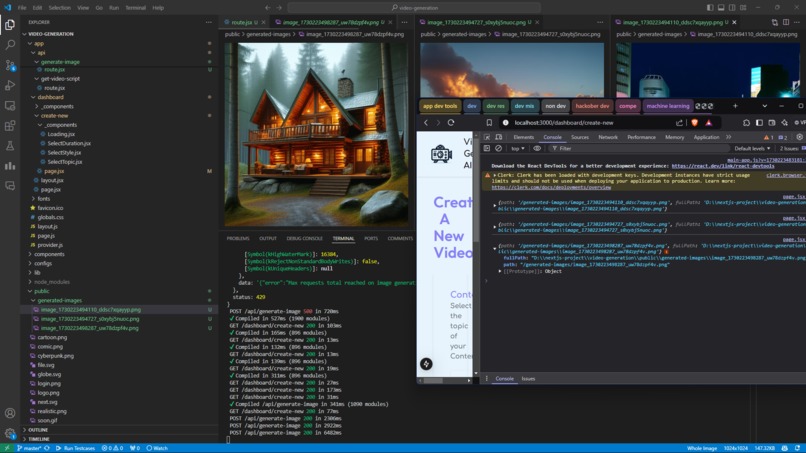Image resolution: width=806 pixels, height=453 pixels.
Task: Open the Search view in activity bar
Action: (x=10, y=45)
